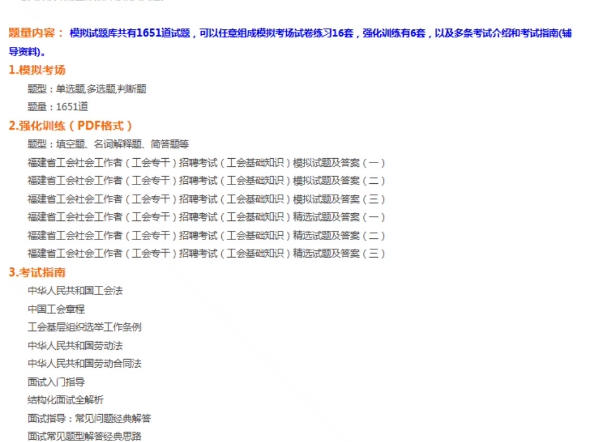590x442 pixels.
Task: Click the 3.考试指南 section heading
Action: click(37, 272)
